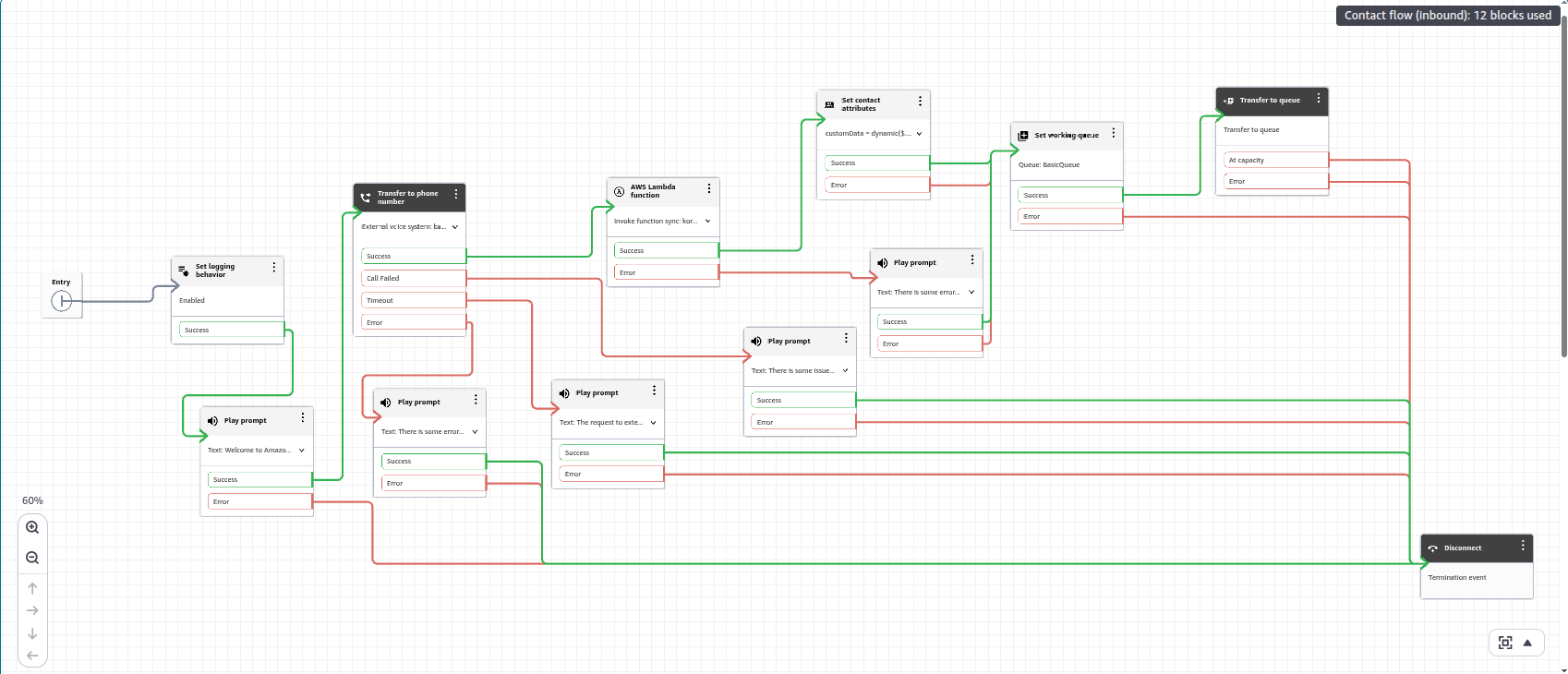Screen dimensions: 1568x674
Task: Select the Set logging behavior block header
Action: tap(222, 270)
